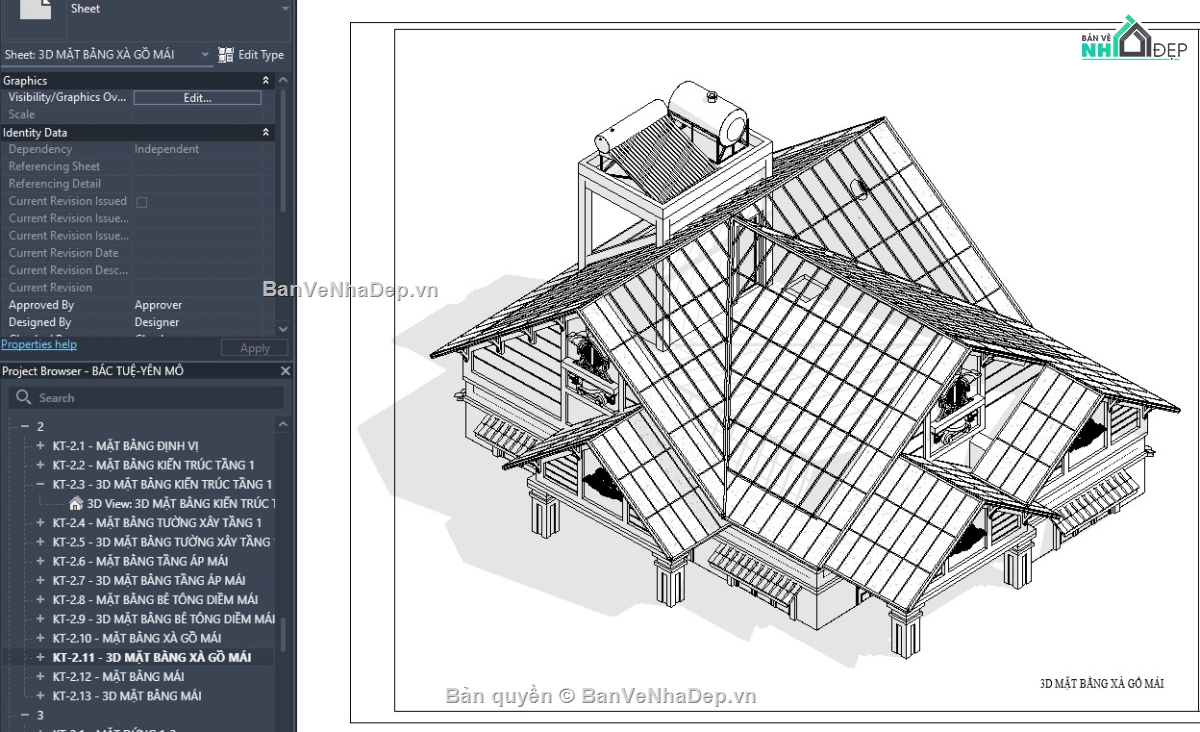This screenshot has height=732, width=1200.
Task: Click the Current Revision Date property label
Action: [63, 253]
